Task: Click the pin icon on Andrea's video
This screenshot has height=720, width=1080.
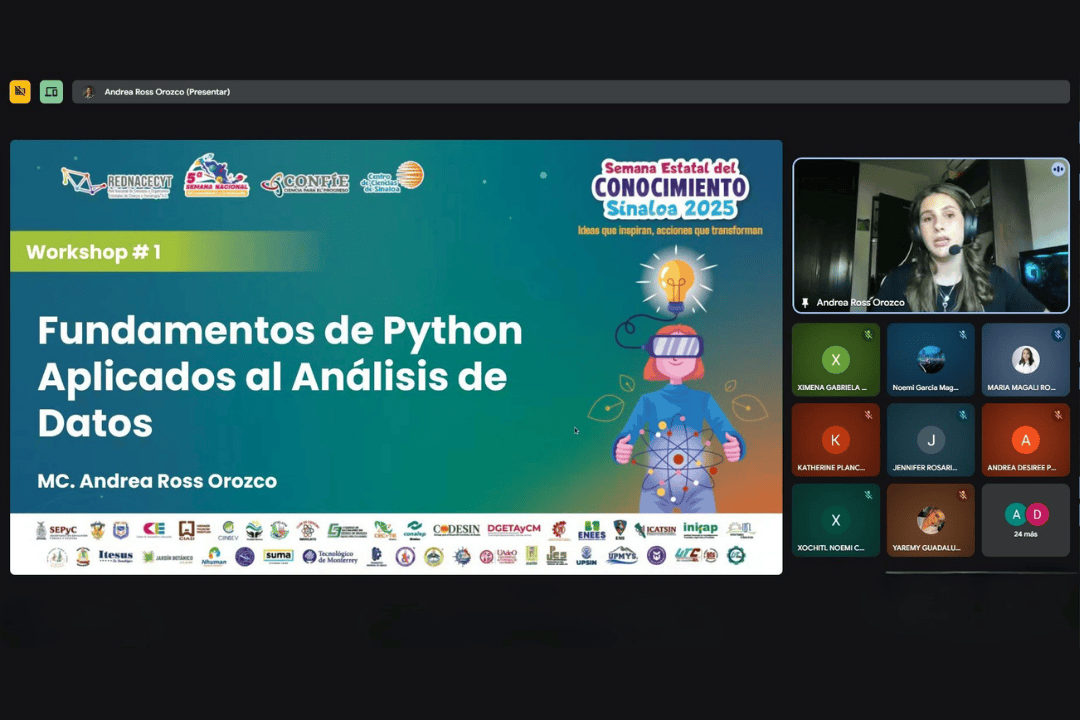Action: tap(806, 302)
